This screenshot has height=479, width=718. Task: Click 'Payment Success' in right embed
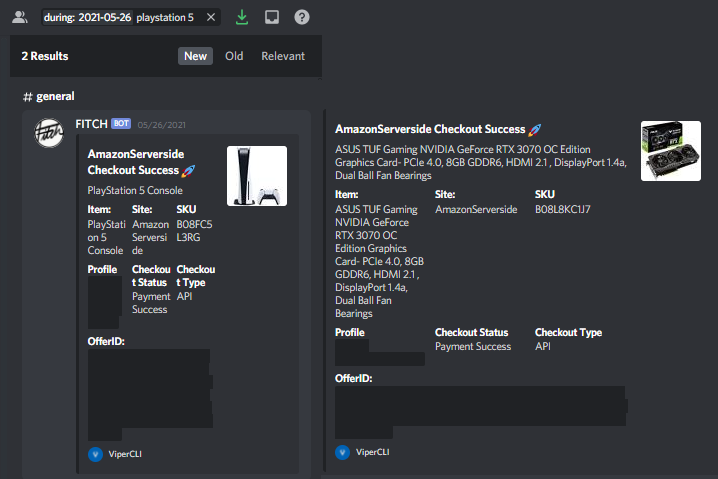pyautogui.click(x=473, y=347)
